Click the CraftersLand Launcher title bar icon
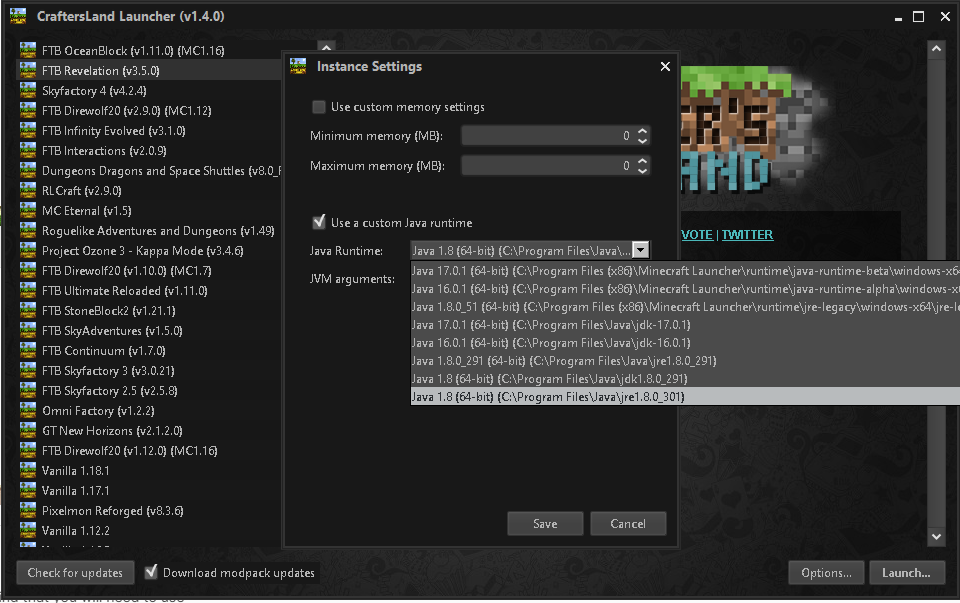The height and width of the screenshot is (603, 960). coord(17,16)
